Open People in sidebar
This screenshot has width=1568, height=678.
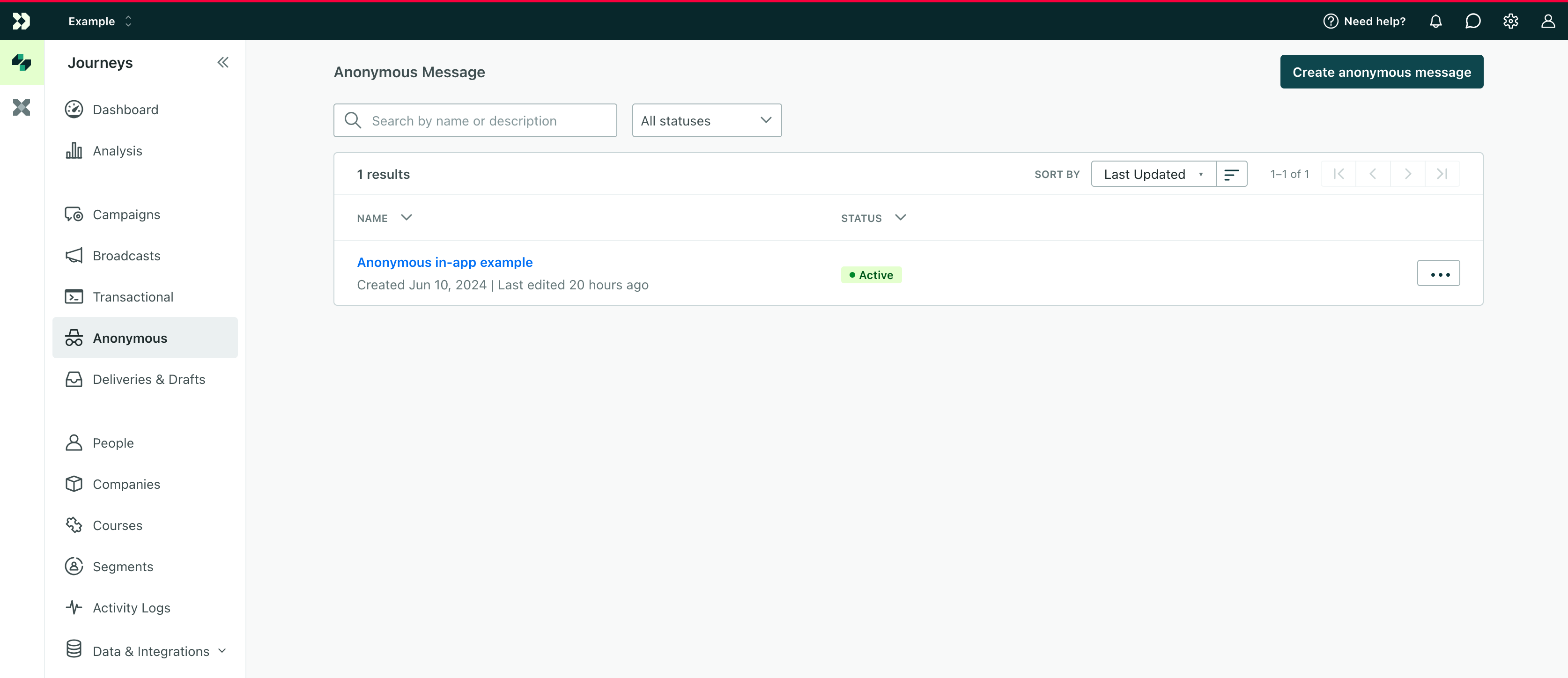click(x=145, y=442)
